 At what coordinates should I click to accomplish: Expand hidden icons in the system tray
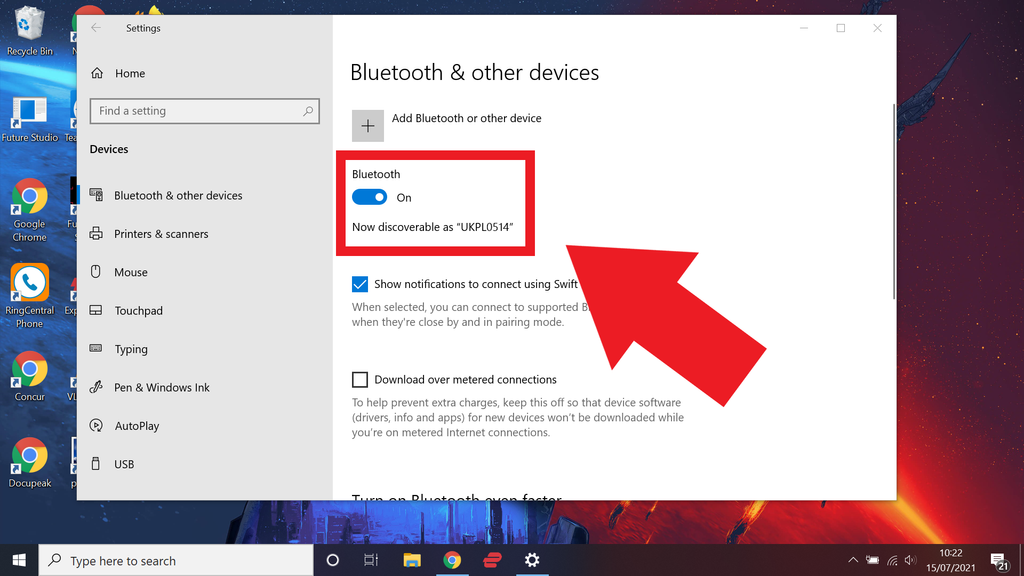coord(853,560)
